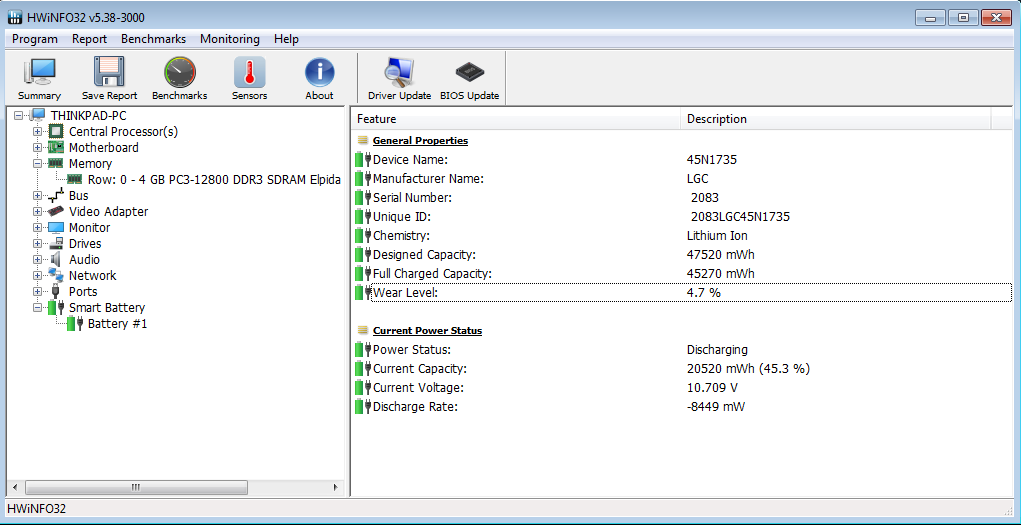Click the Description column header

[x=836, y=119]
